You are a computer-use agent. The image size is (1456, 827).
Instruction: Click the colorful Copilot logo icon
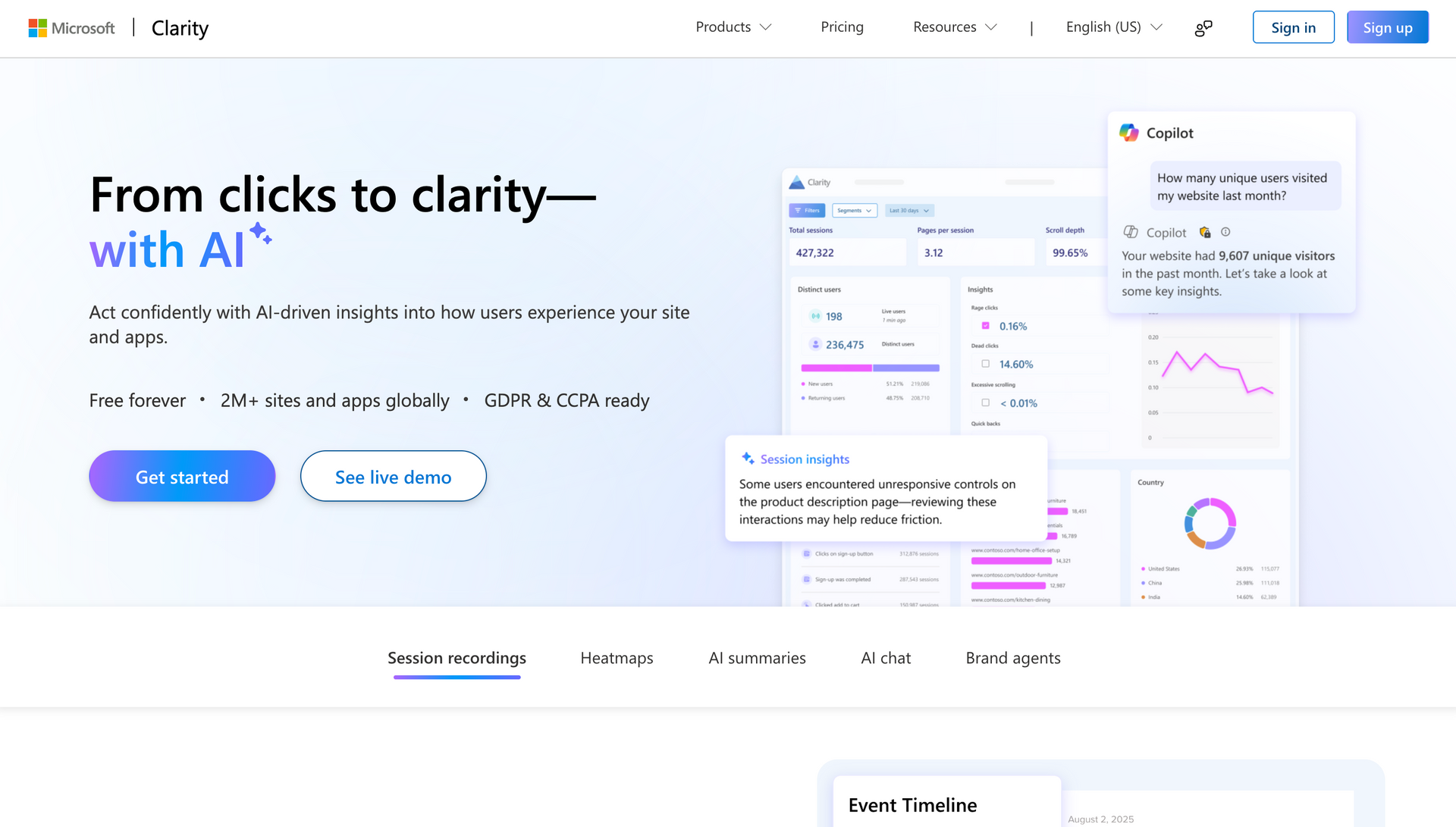[x=1129, y=133]
